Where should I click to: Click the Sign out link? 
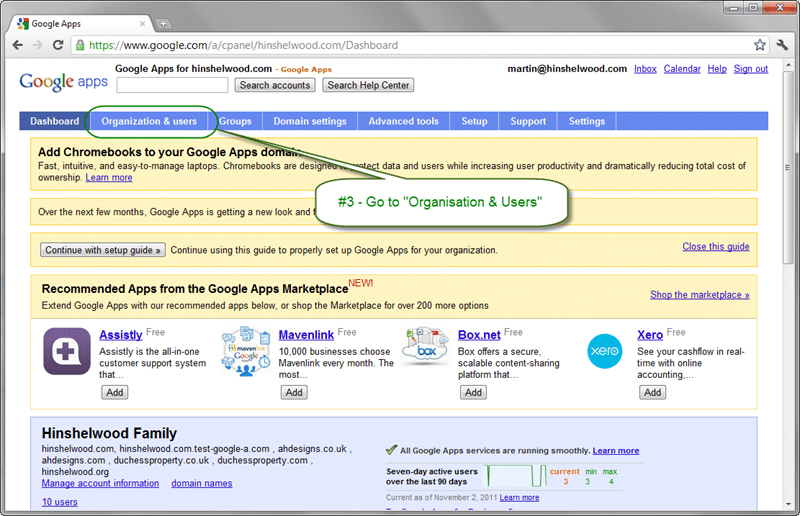(751, 69)
